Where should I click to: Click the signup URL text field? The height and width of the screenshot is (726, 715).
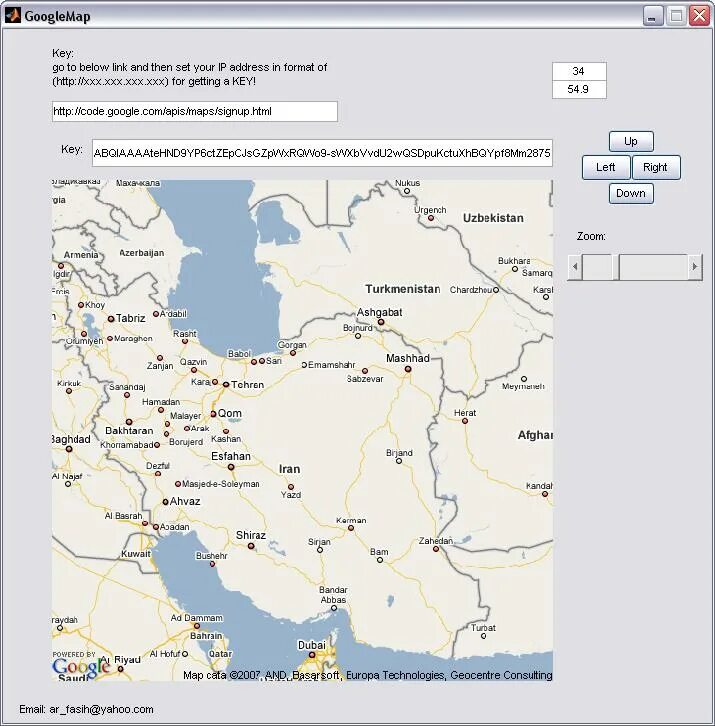point(195,112)
